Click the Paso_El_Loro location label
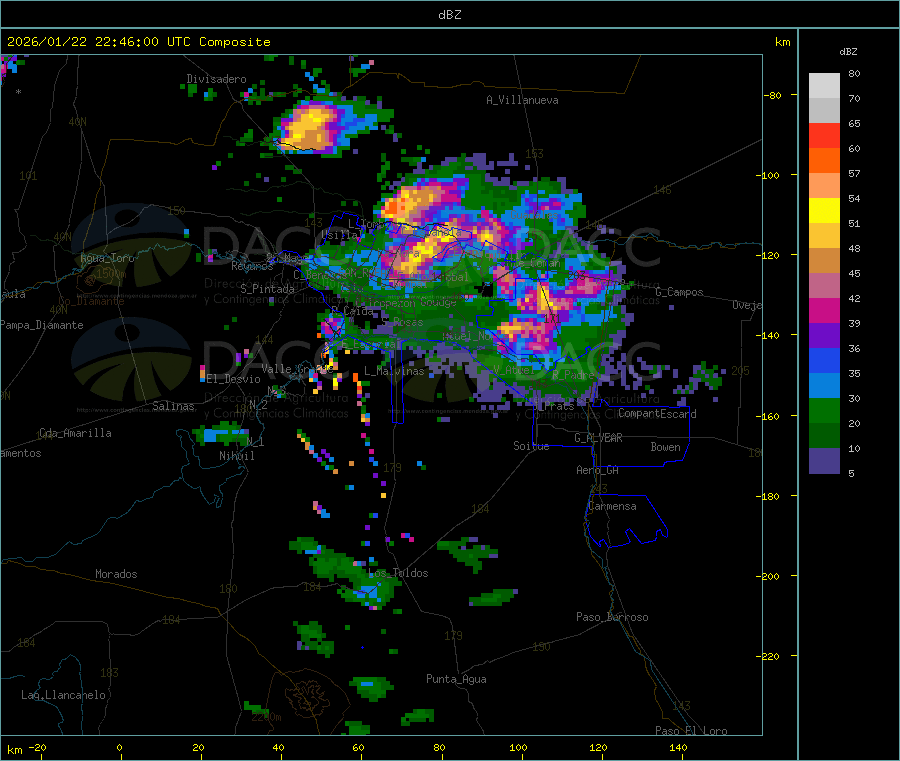The width and height of the screenshot is (900, 761). tap(691, 731)
